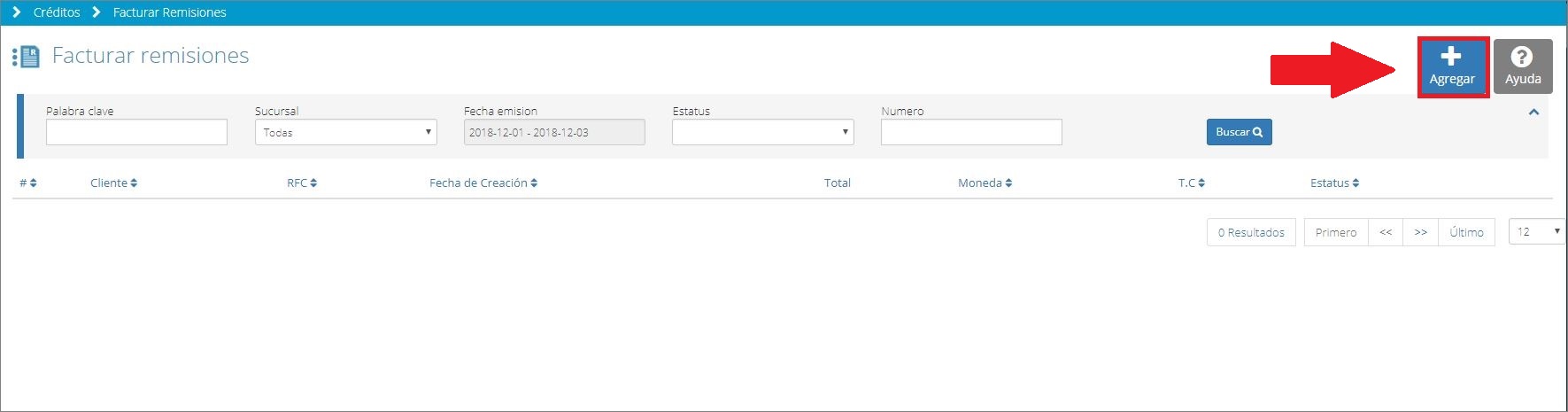Open the Fecha emision date range field
Screen dimensions: 1568x412
pos(554,132)
